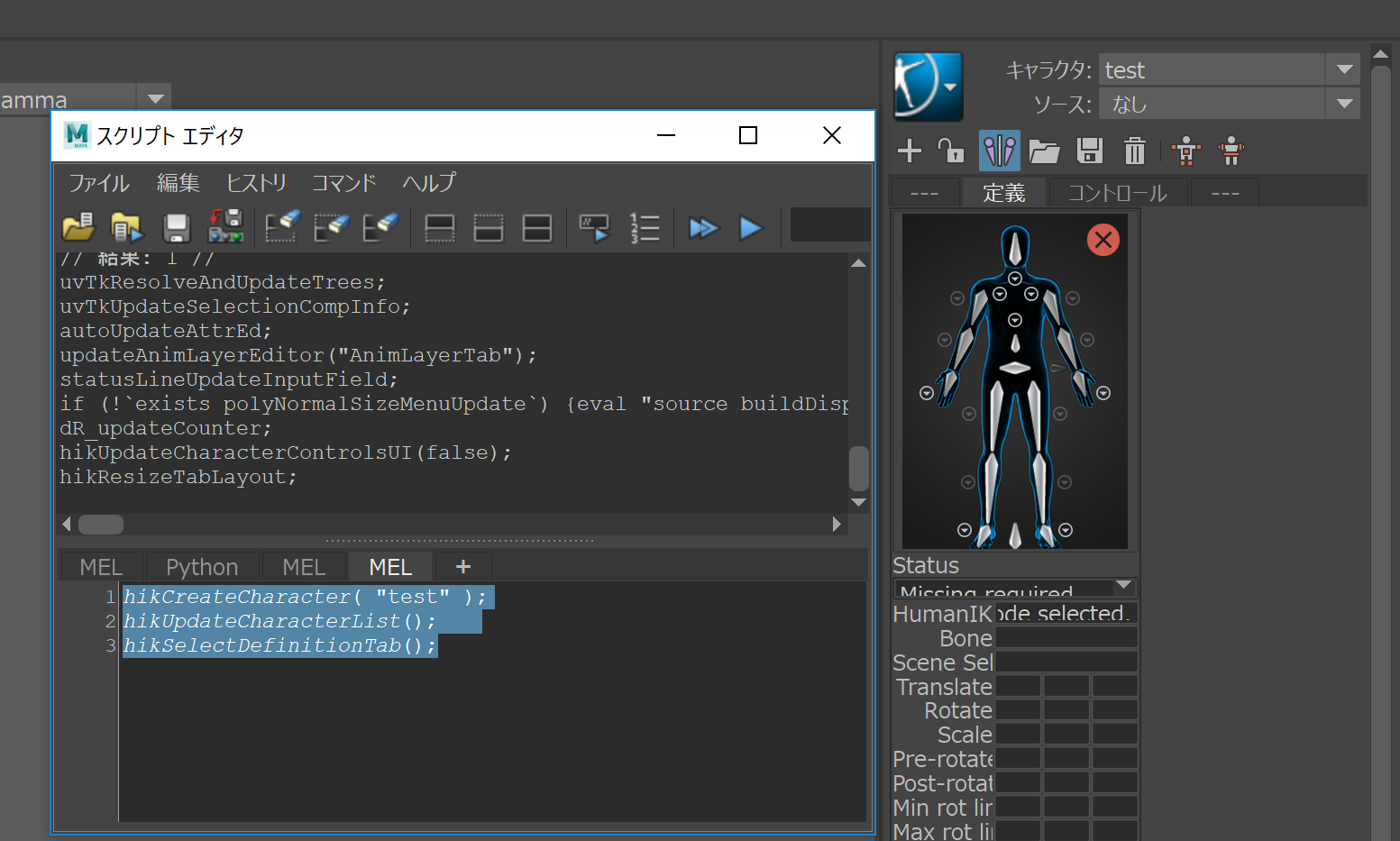Save the character definition with the disk icon
Screen dimensions: 1400x841
[x=1089, y=151]
